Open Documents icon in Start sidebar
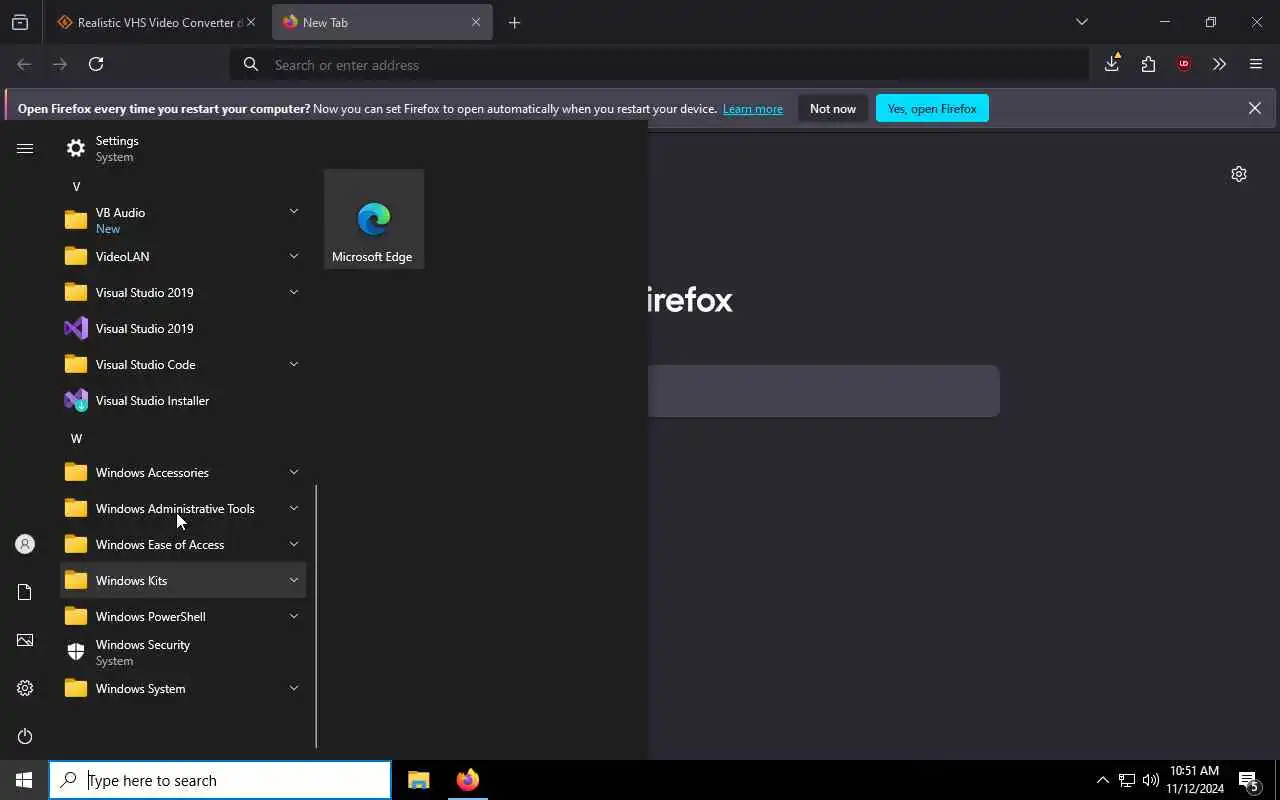Viewport: 1280px width, 800px height. coord(25,592)
